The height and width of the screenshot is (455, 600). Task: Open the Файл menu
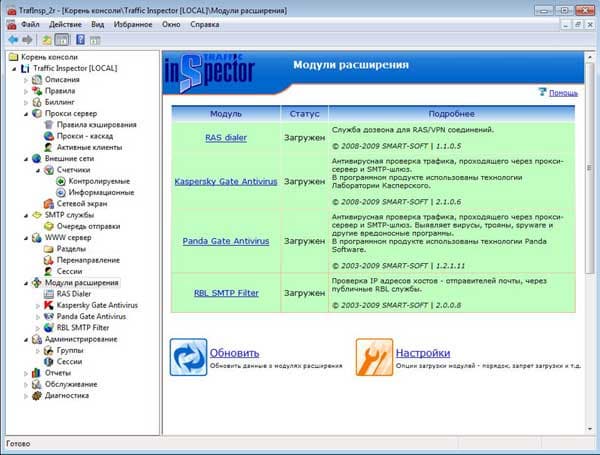tap(30, 24)
